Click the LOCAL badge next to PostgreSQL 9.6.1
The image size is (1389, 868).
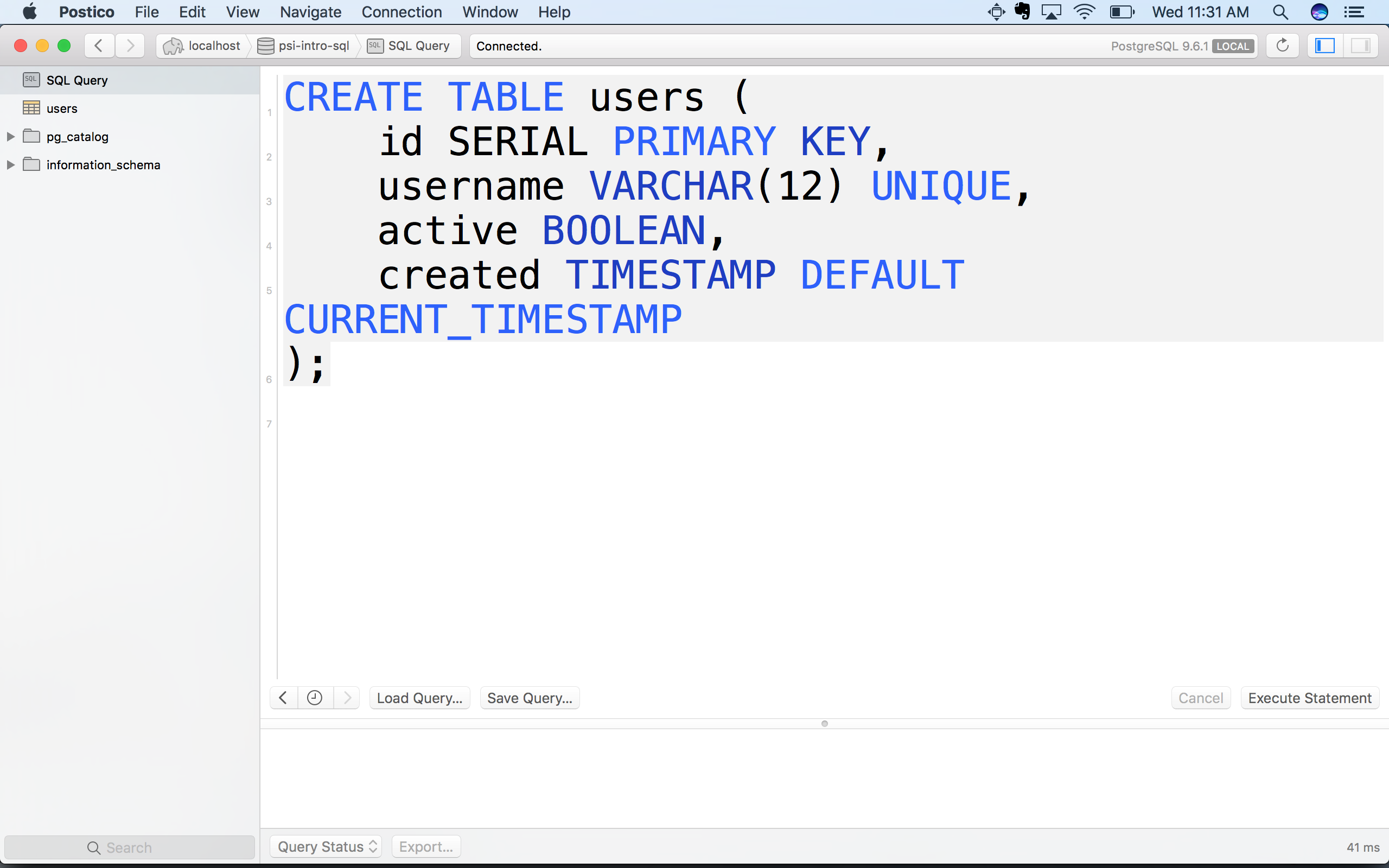[1232, 47]
